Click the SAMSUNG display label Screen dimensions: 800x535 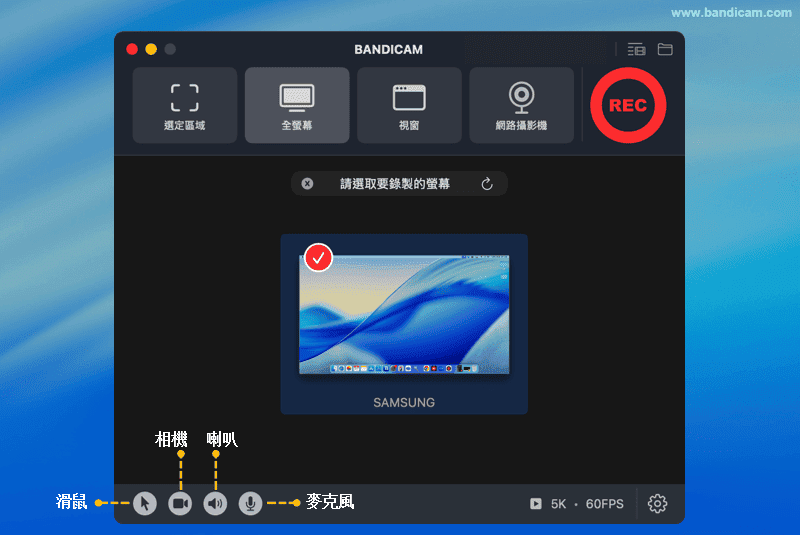point(404,402)
